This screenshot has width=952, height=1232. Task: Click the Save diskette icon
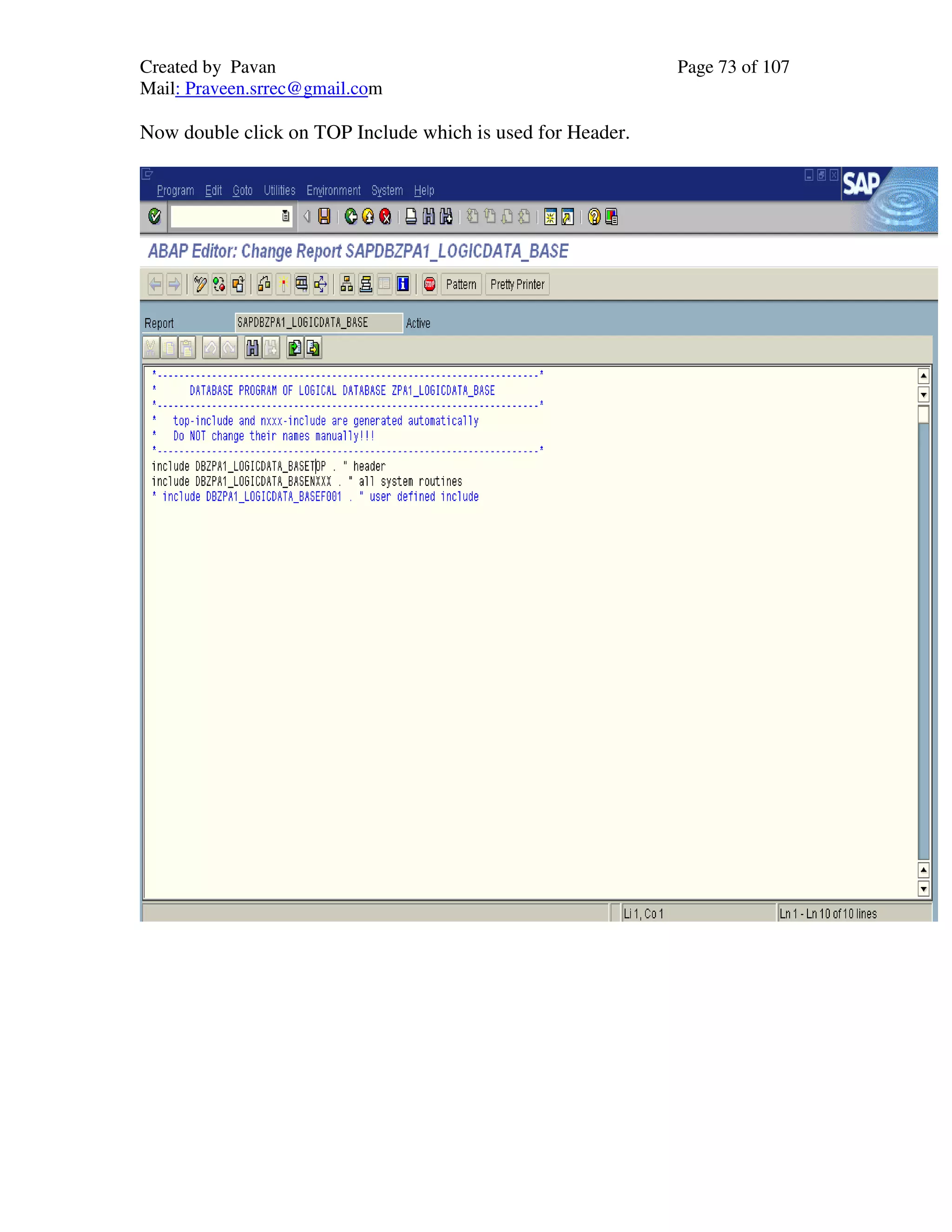[324, 217]
